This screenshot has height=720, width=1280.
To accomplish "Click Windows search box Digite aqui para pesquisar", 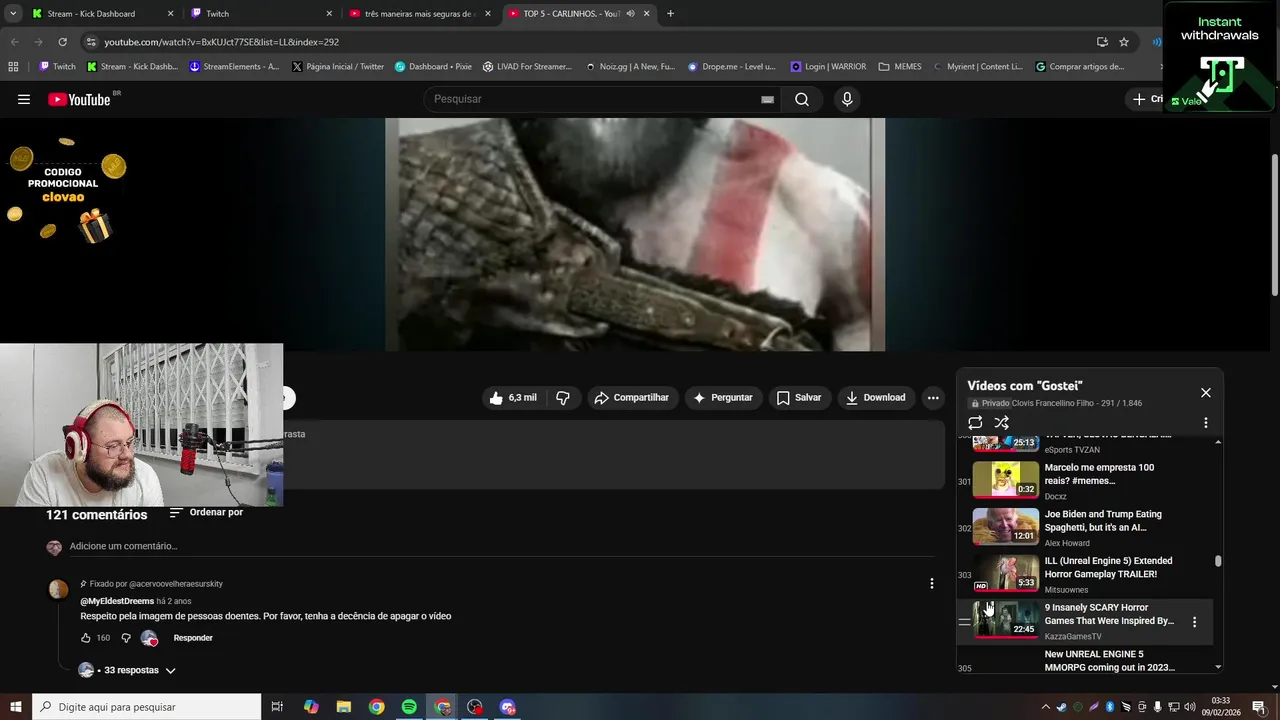I will pyautogui.click(x=147, y=707).
